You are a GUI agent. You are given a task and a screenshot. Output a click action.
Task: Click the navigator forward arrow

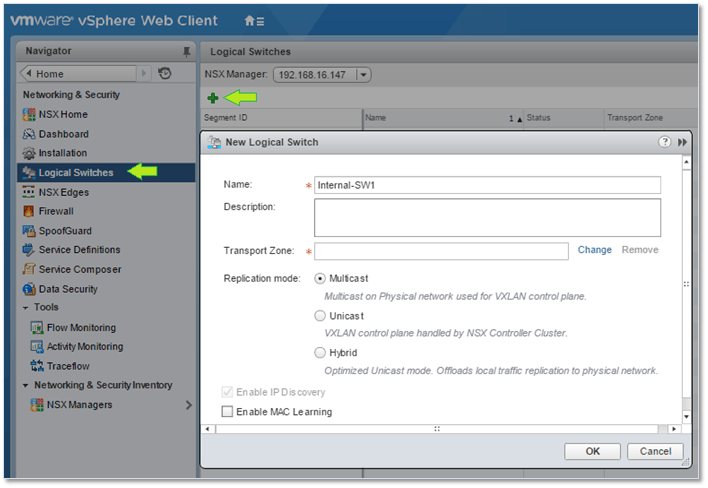coord(144,73)
